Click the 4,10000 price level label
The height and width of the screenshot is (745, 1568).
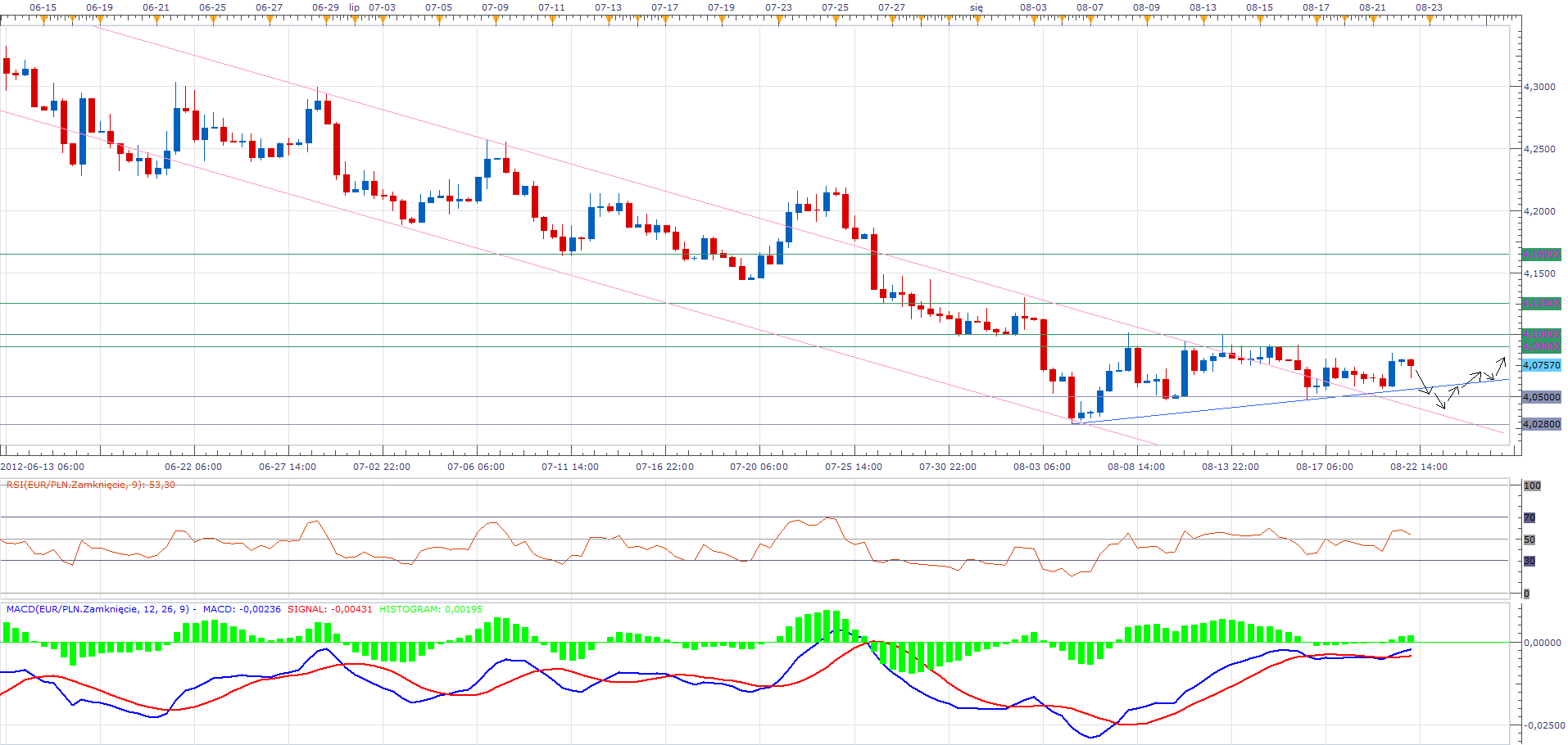coord(1541,334)
